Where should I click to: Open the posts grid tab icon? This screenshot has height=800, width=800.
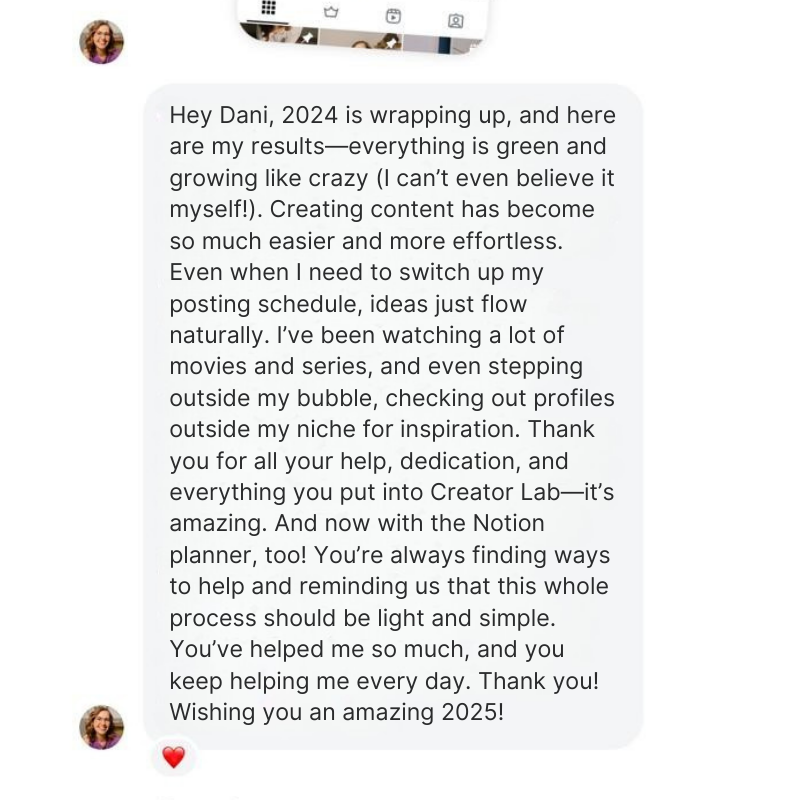269,9
